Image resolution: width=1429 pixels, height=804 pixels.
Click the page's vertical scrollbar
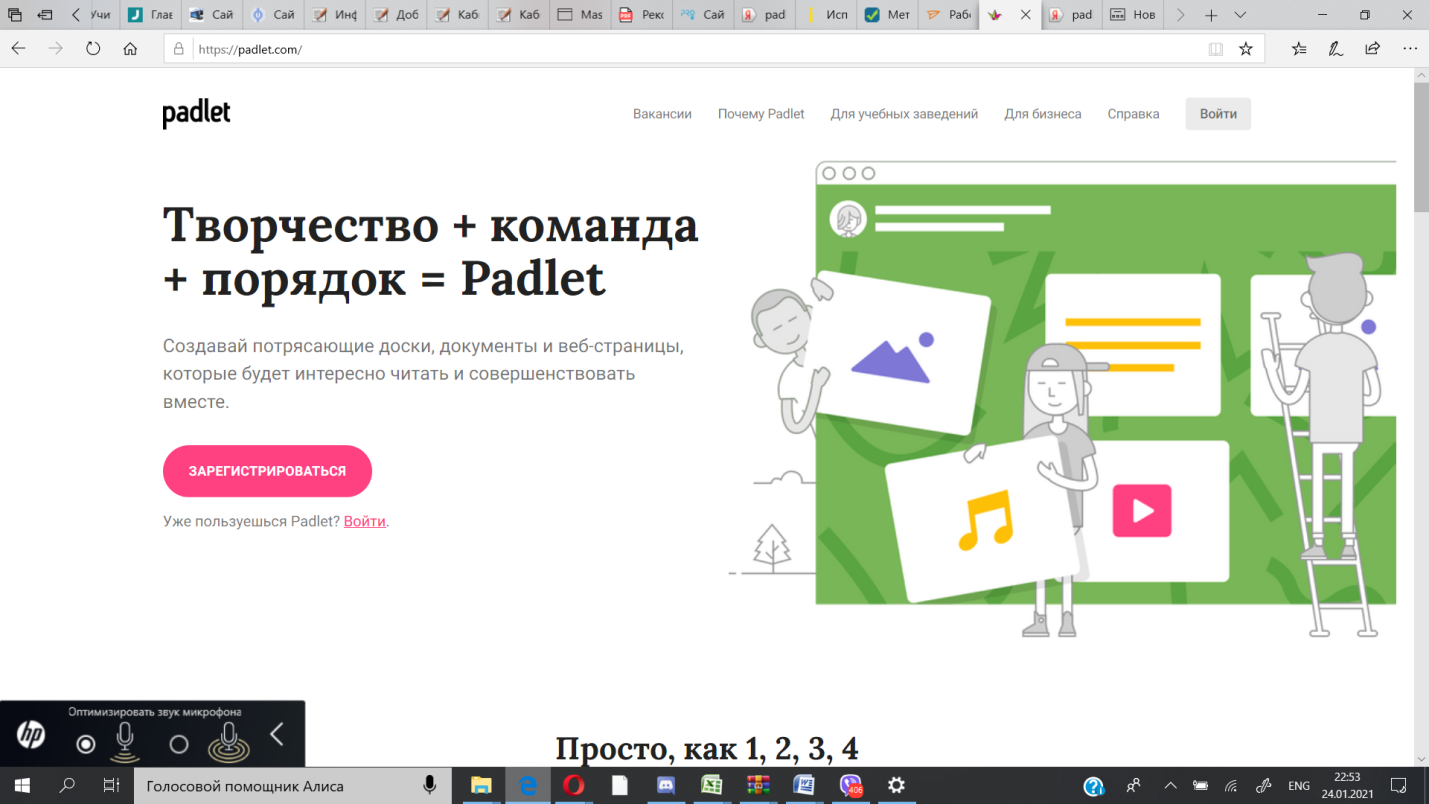click(1421, 148)
